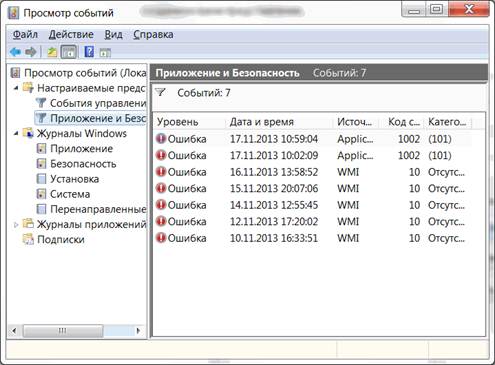This screenshot has height=365, width=495.
Task: Select date cell 12.11.2013 17:20:02
Action: [274, 221]
